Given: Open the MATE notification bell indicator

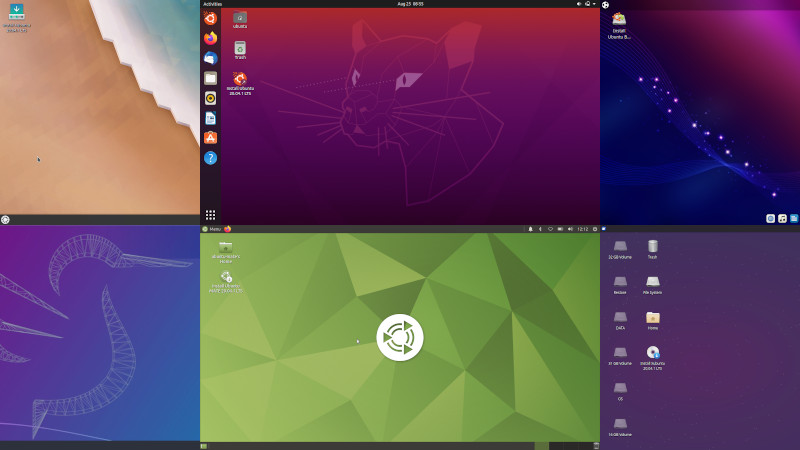Looking at the screenshot, I should point(530,229).
